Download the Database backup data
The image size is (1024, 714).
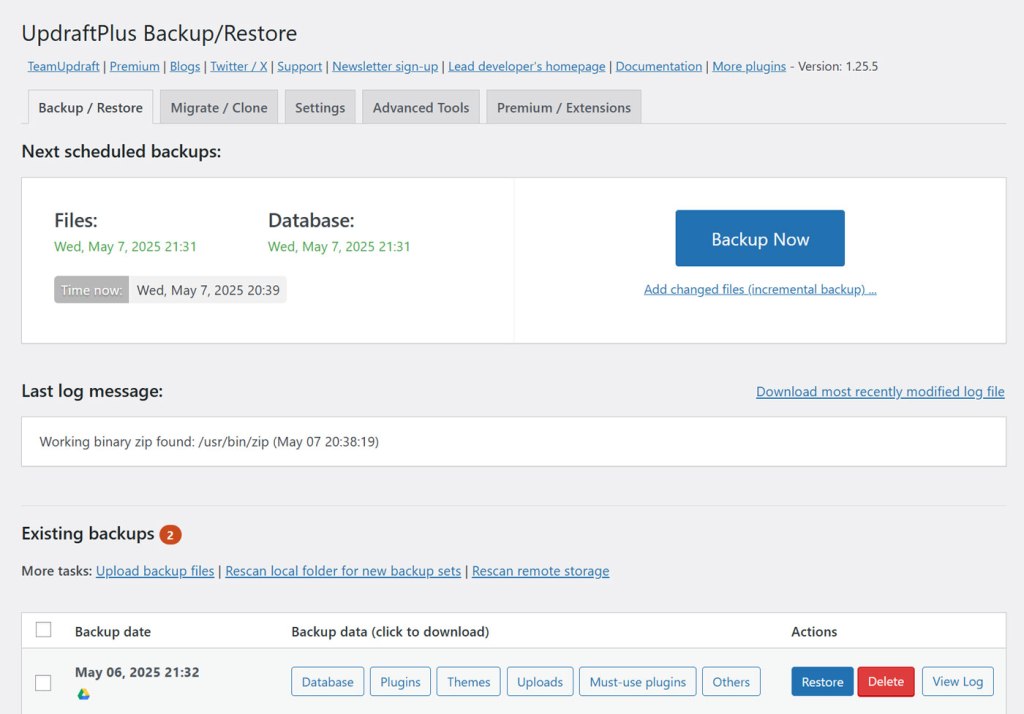click(328, 682)
